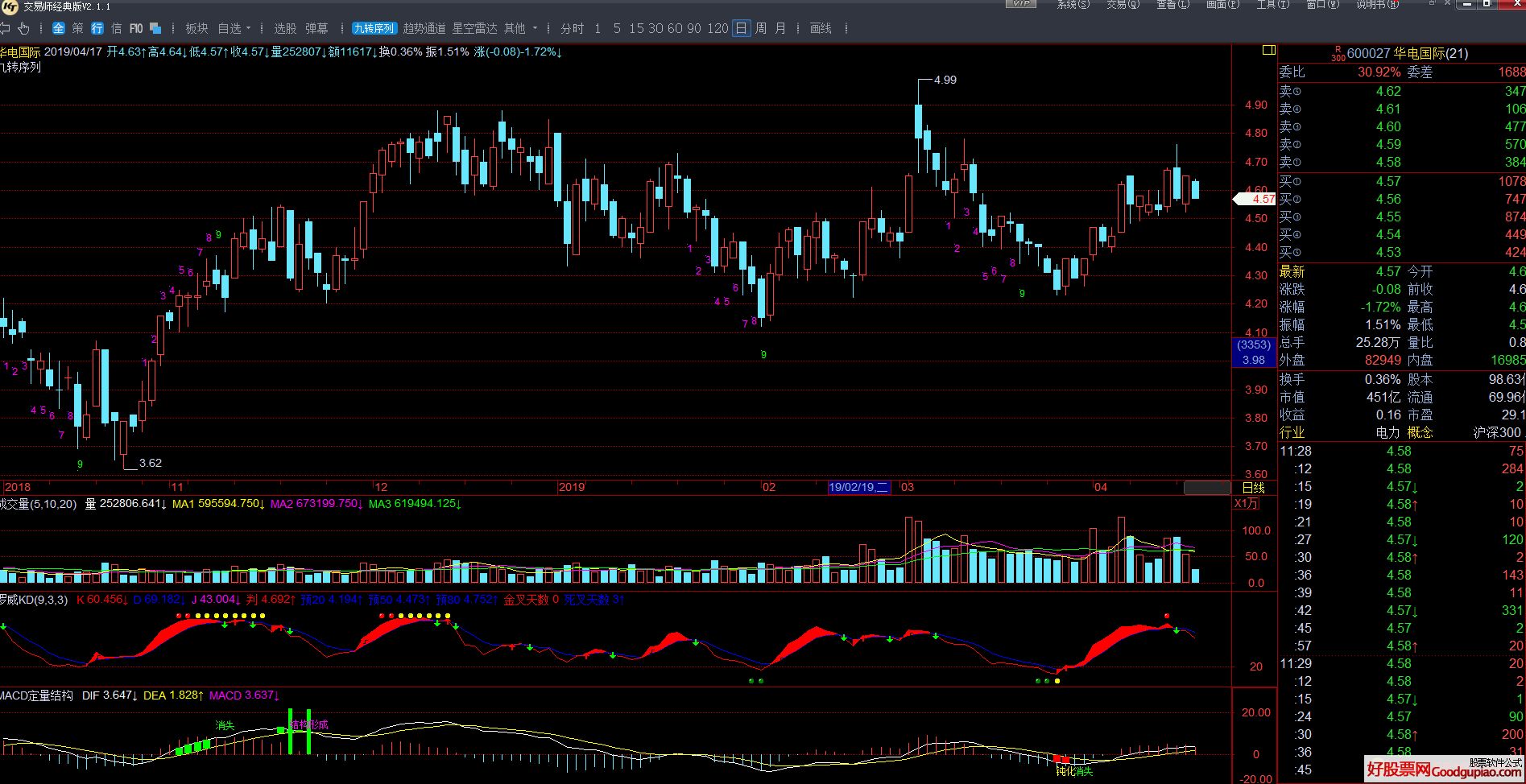
Task: Click the 沪深300 concept text
Action: pyautogui.click(x=1497, y=433)
